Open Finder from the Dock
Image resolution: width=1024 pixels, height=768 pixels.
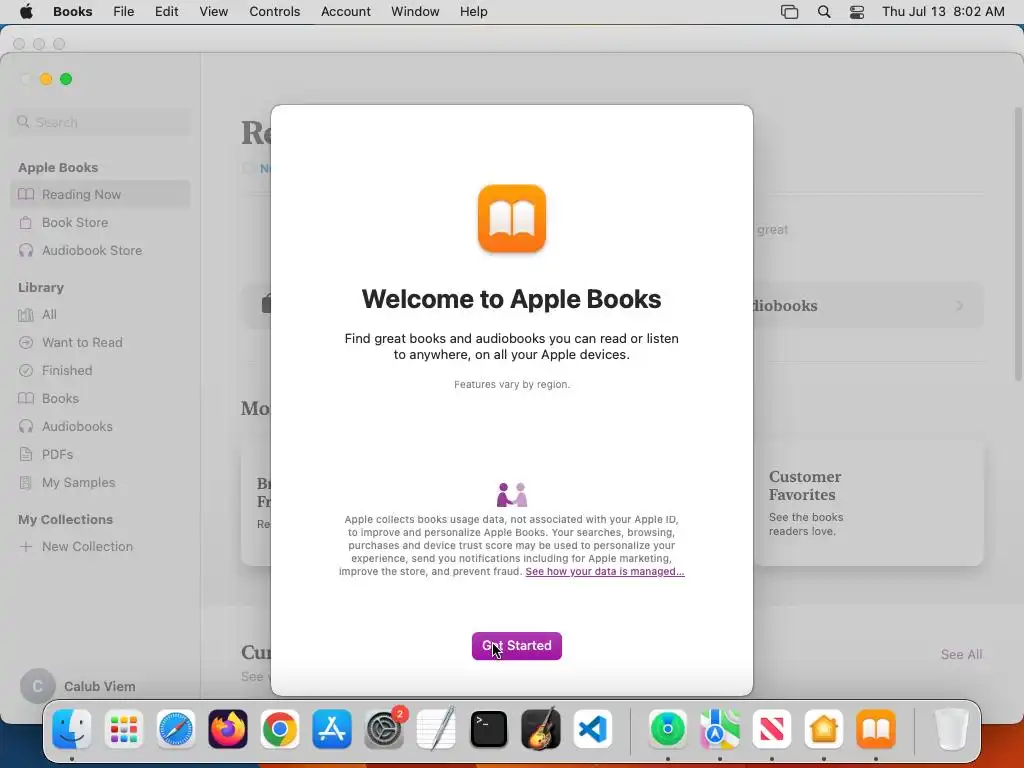pos(72,729)
